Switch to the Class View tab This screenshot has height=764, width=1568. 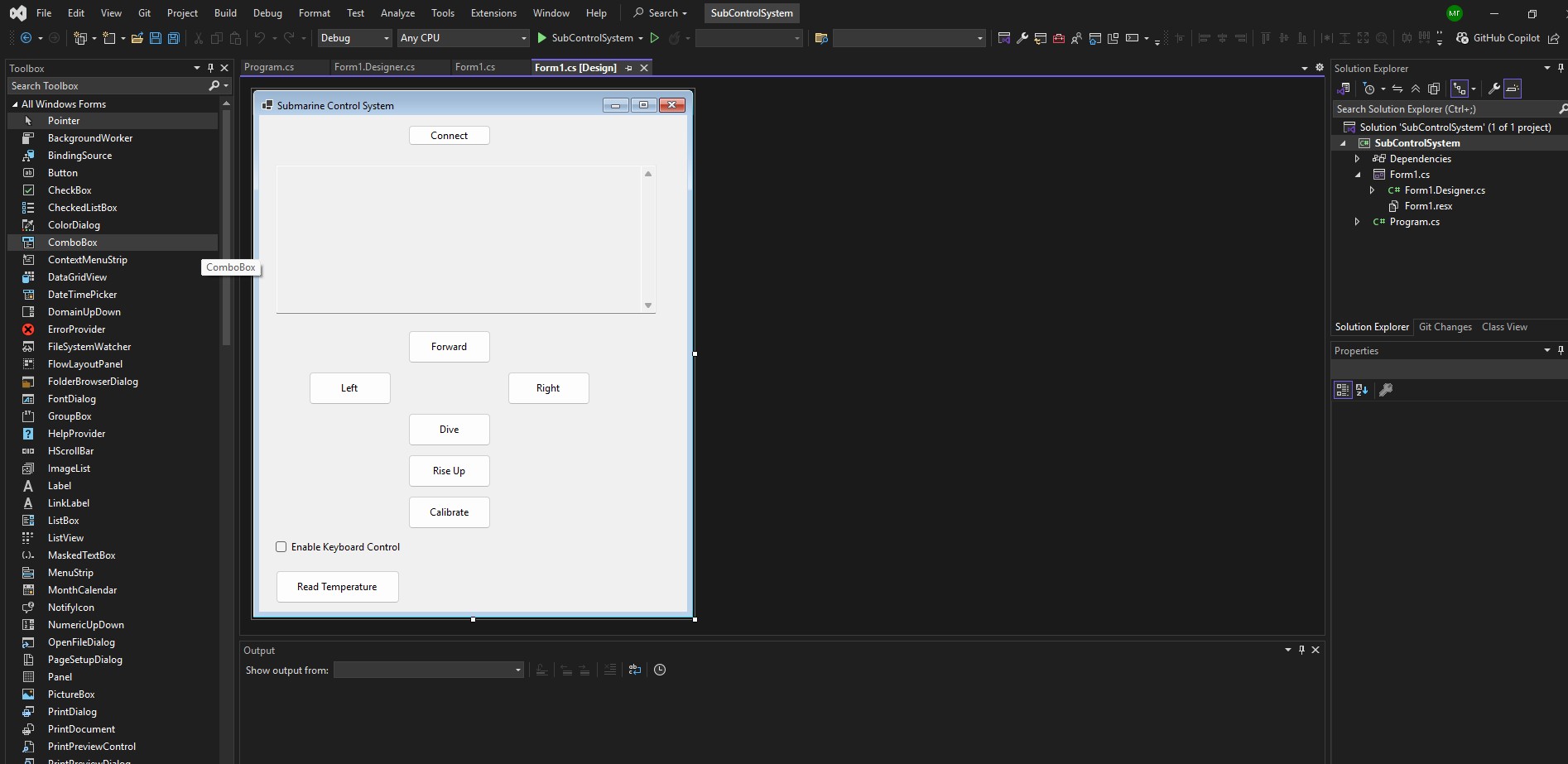1504,327
